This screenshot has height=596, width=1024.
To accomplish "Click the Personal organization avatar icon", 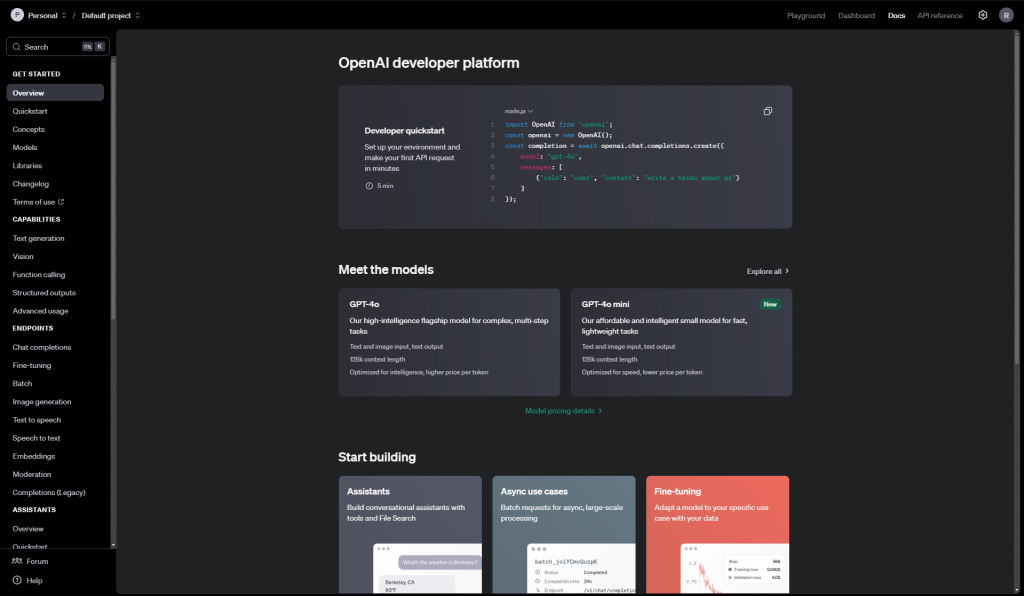I will [17, 15].
